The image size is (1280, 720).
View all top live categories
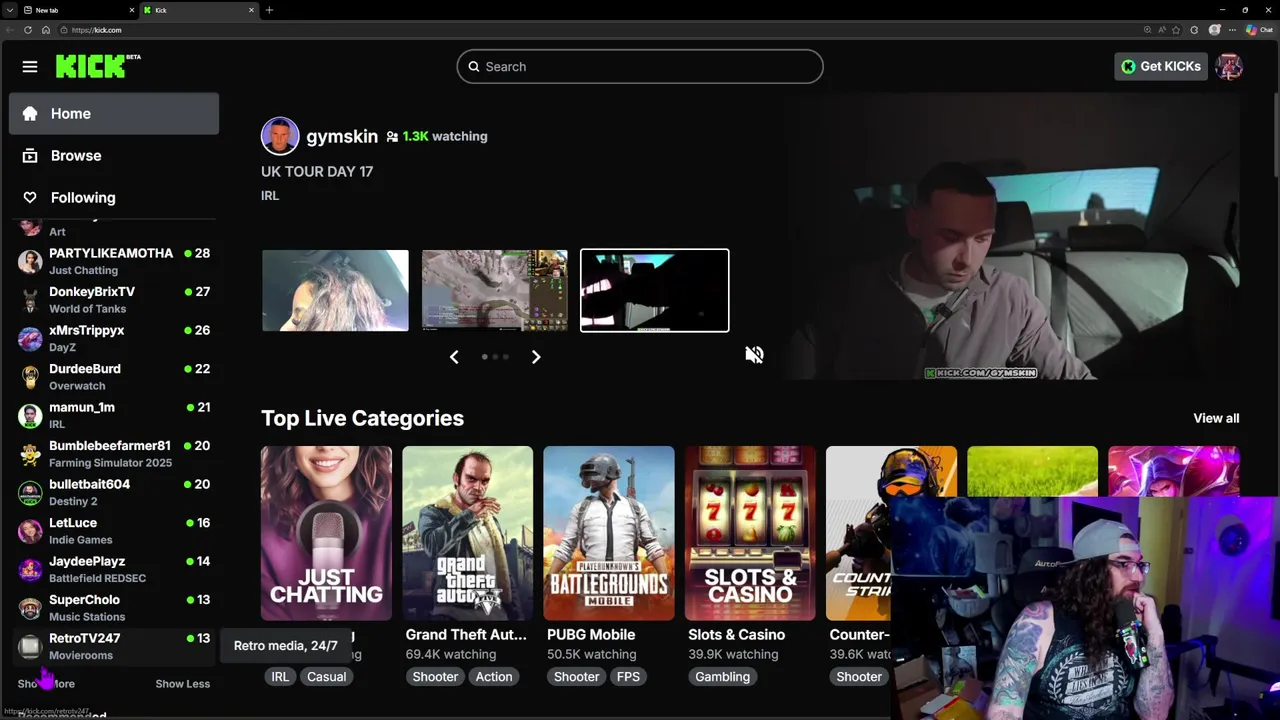click(x=1216, y=418)
